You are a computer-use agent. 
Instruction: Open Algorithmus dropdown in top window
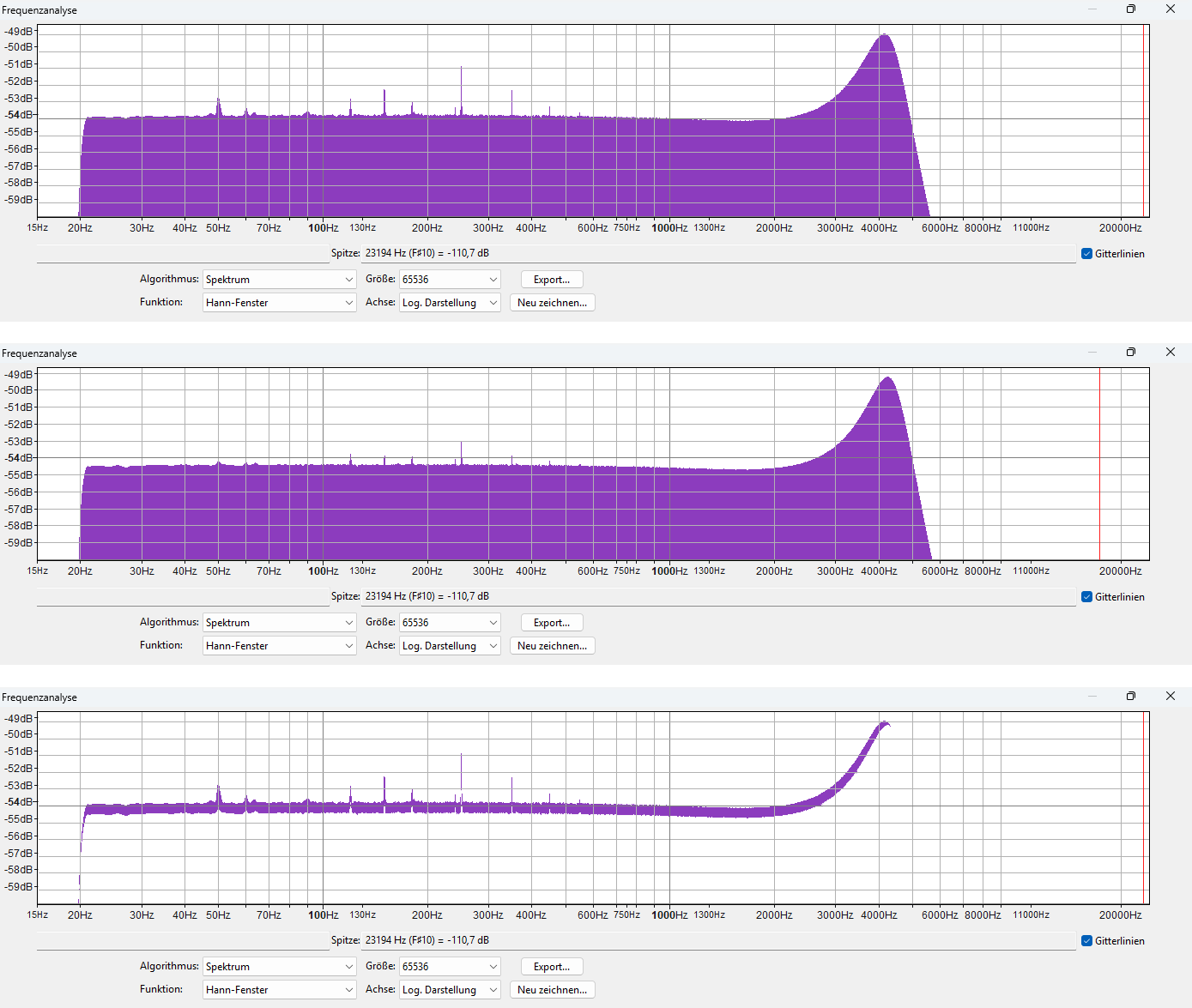pyautogui.click(x=279, y=280)
